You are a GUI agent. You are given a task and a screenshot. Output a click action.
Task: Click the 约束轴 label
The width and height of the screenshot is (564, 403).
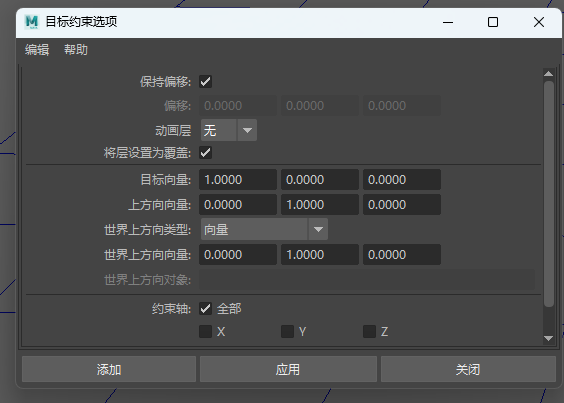[x=171, y=309]
